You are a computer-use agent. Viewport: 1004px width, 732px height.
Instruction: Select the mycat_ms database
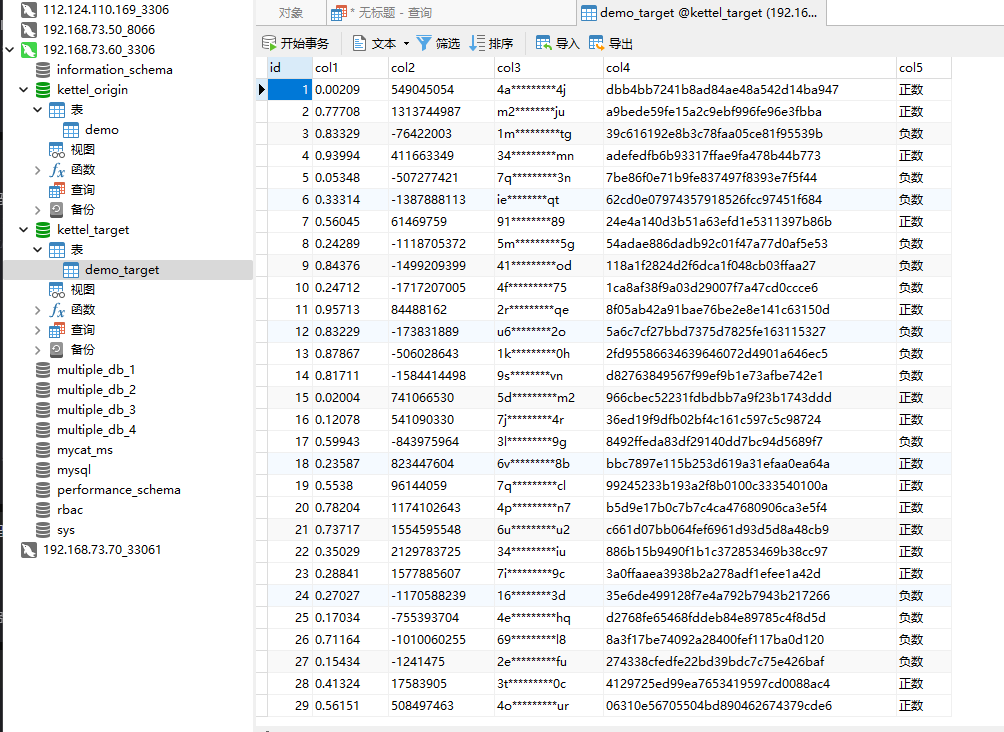84,450
